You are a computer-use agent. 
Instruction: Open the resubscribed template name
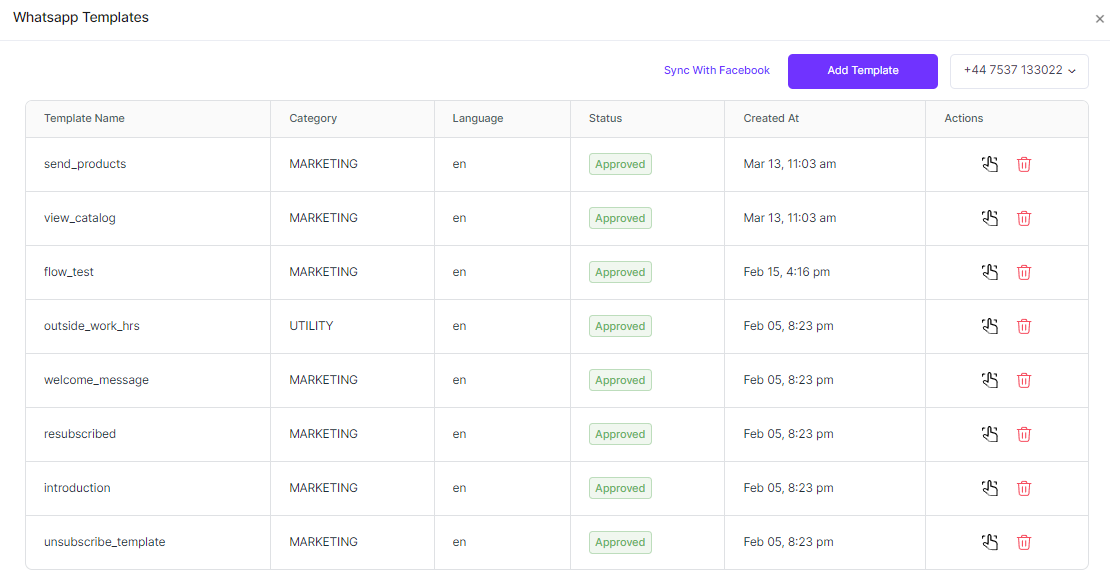[78, 434]
